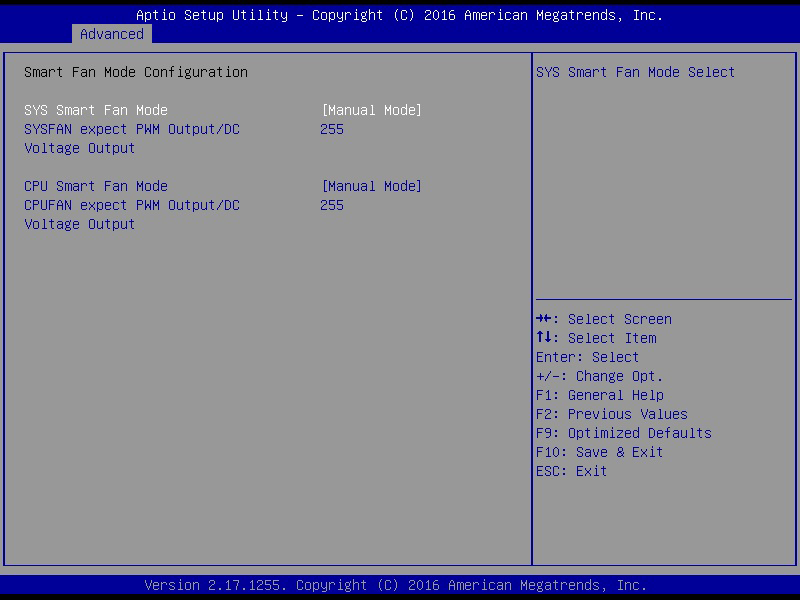Viewport: 800px width, 600px height.
Task: Open the Advanced tab
Action: point(112,34)
